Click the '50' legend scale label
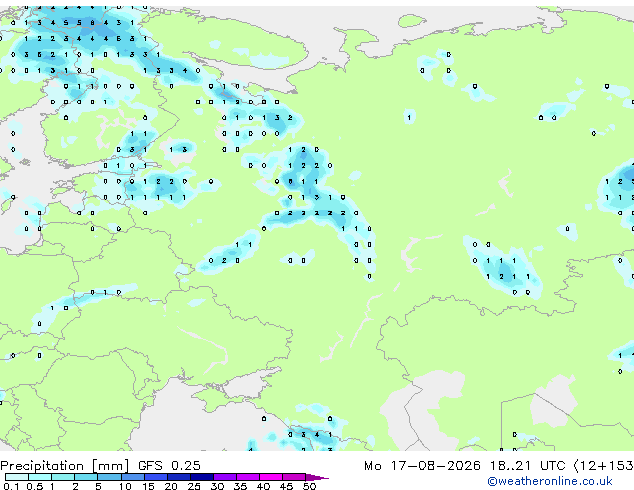 point(309,486)
